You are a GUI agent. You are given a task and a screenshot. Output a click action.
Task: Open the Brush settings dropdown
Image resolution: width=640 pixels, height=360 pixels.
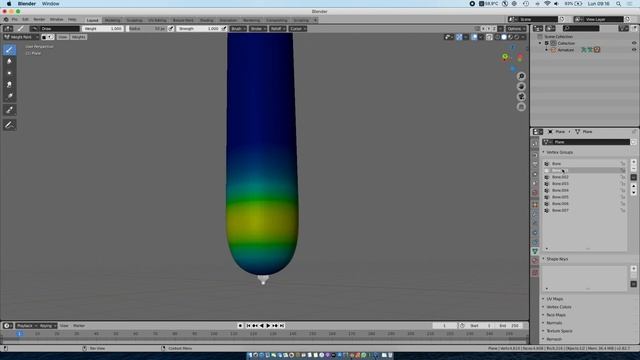pos(238,29)
